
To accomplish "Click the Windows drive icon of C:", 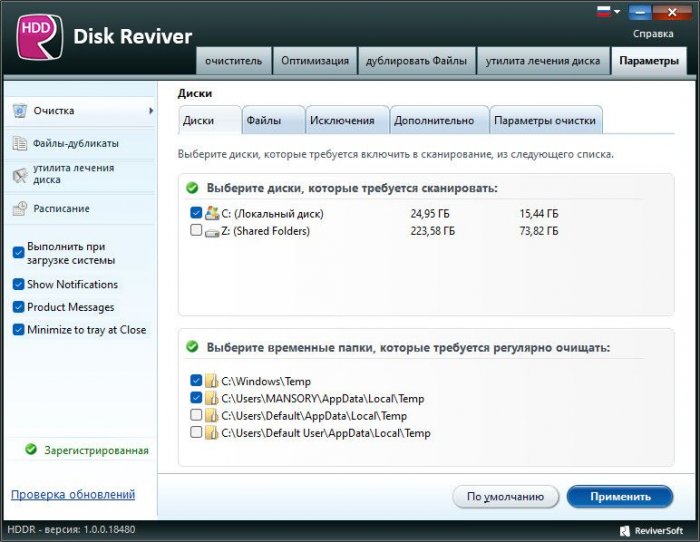I will point(212,213).
